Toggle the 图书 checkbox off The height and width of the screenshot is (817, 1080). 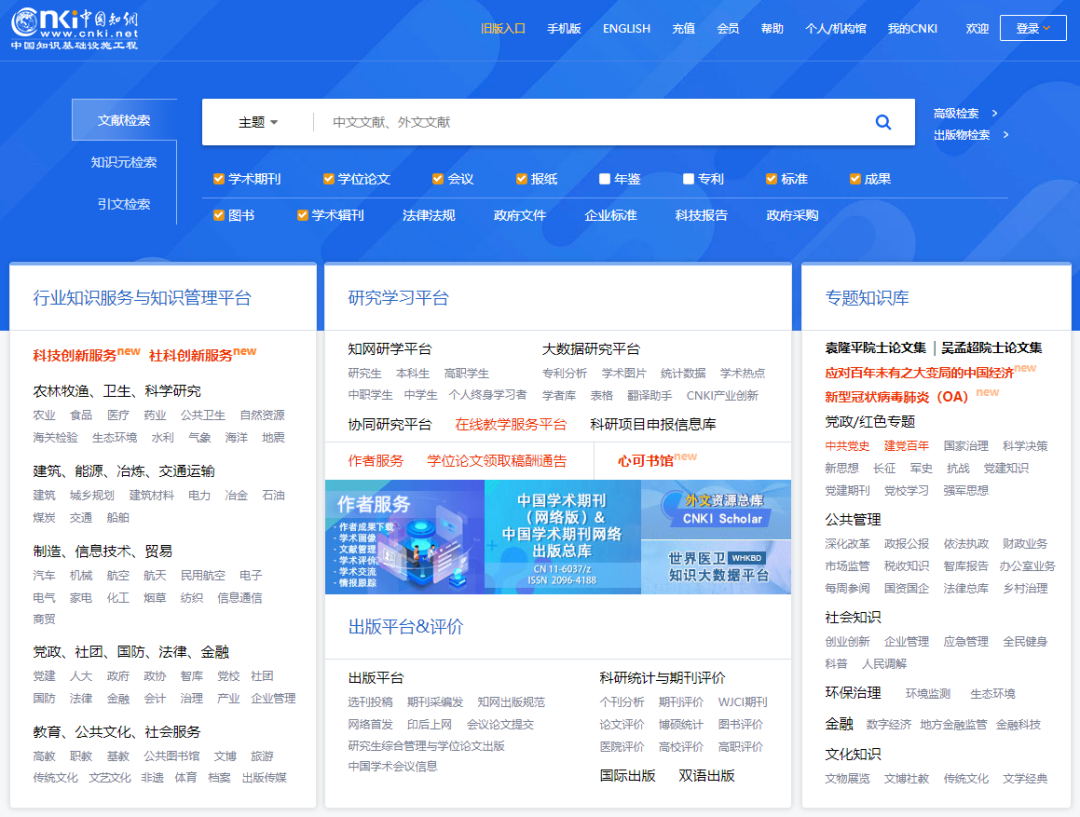[x=219, y=215]
